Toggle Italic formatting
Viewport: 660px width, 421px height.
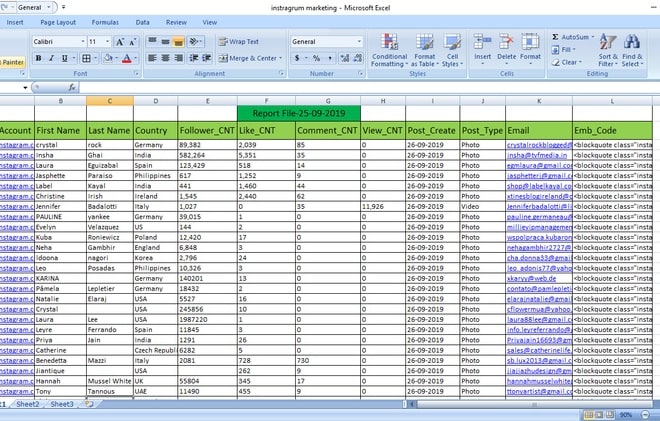pos(51,58)
